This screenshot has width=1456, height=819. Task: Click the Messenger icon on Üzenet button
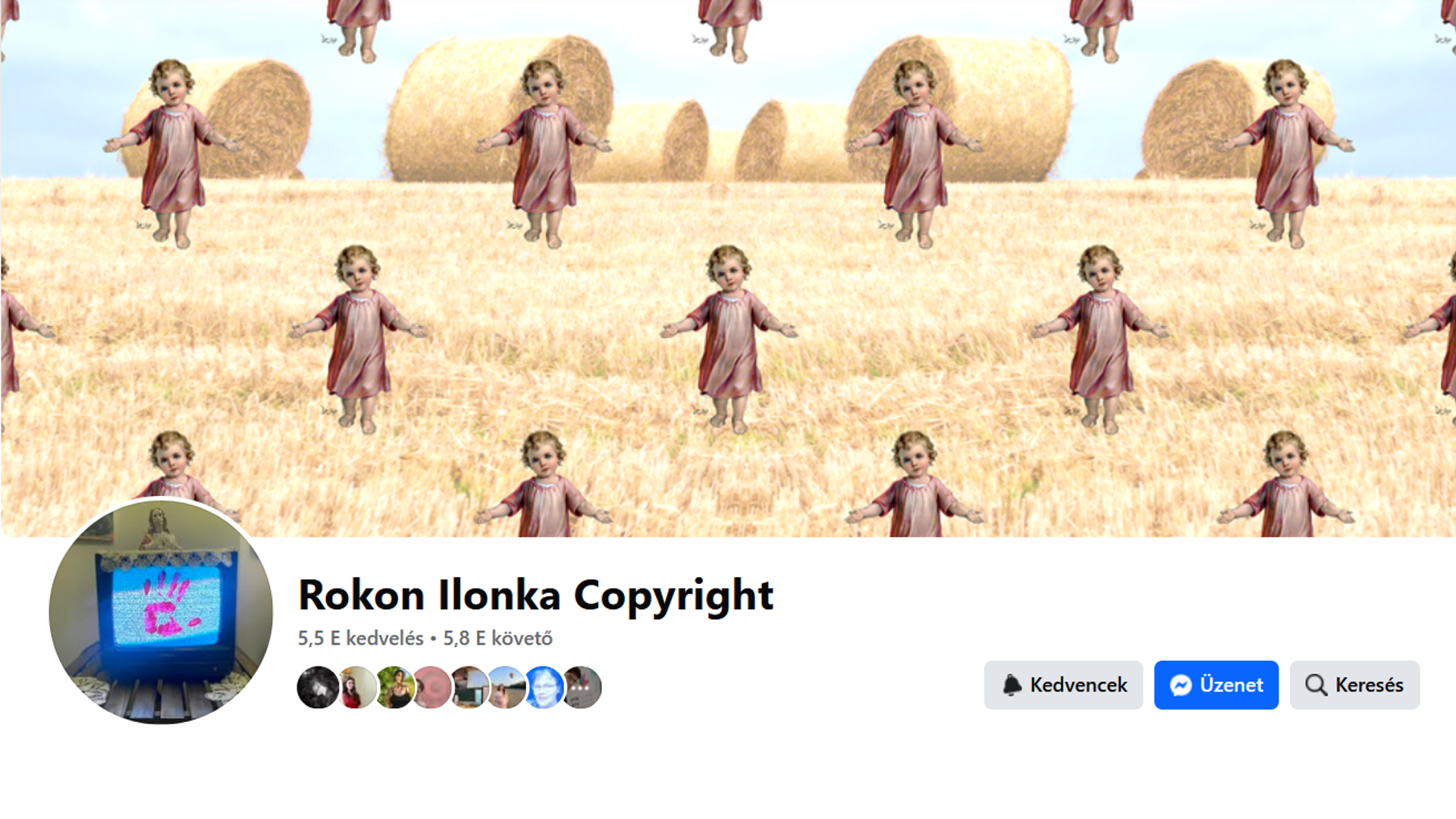1181,685
